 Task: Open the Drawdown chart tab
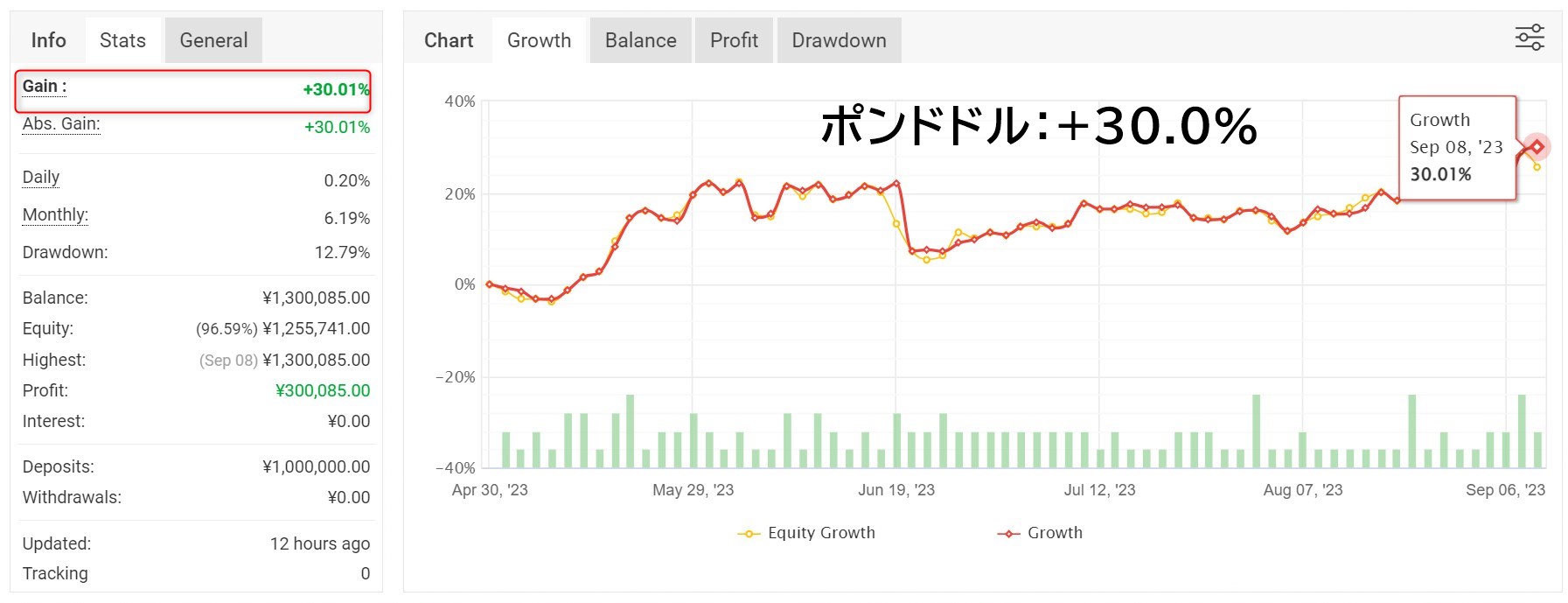pos(839,40)
